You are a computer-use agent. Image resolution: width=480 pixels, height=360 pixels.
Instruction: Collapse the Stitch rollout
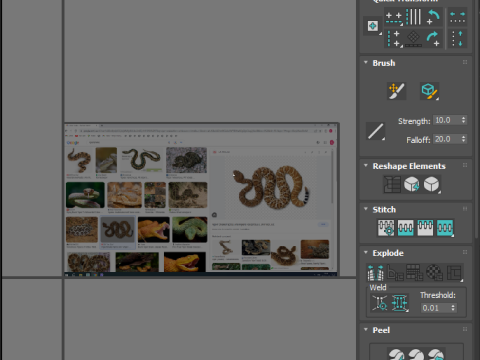coord(366,209)
